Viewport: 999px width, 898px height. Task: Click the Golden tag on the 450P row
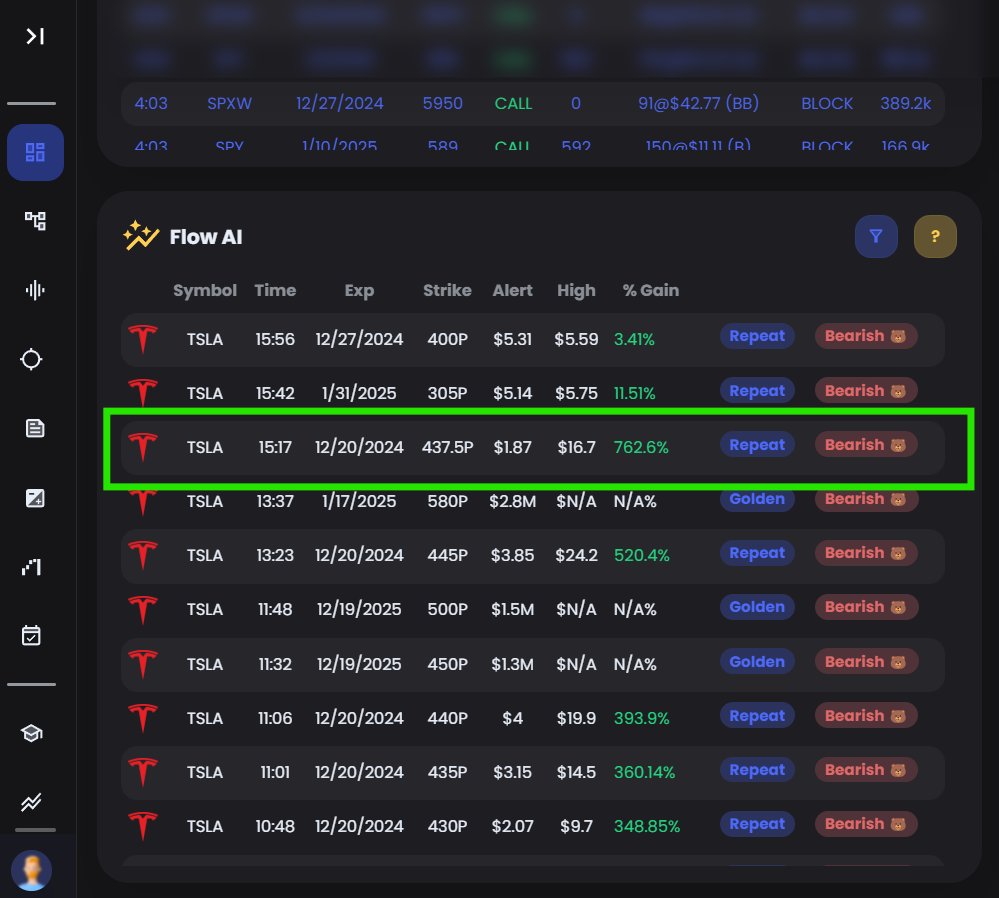point(757,662)
